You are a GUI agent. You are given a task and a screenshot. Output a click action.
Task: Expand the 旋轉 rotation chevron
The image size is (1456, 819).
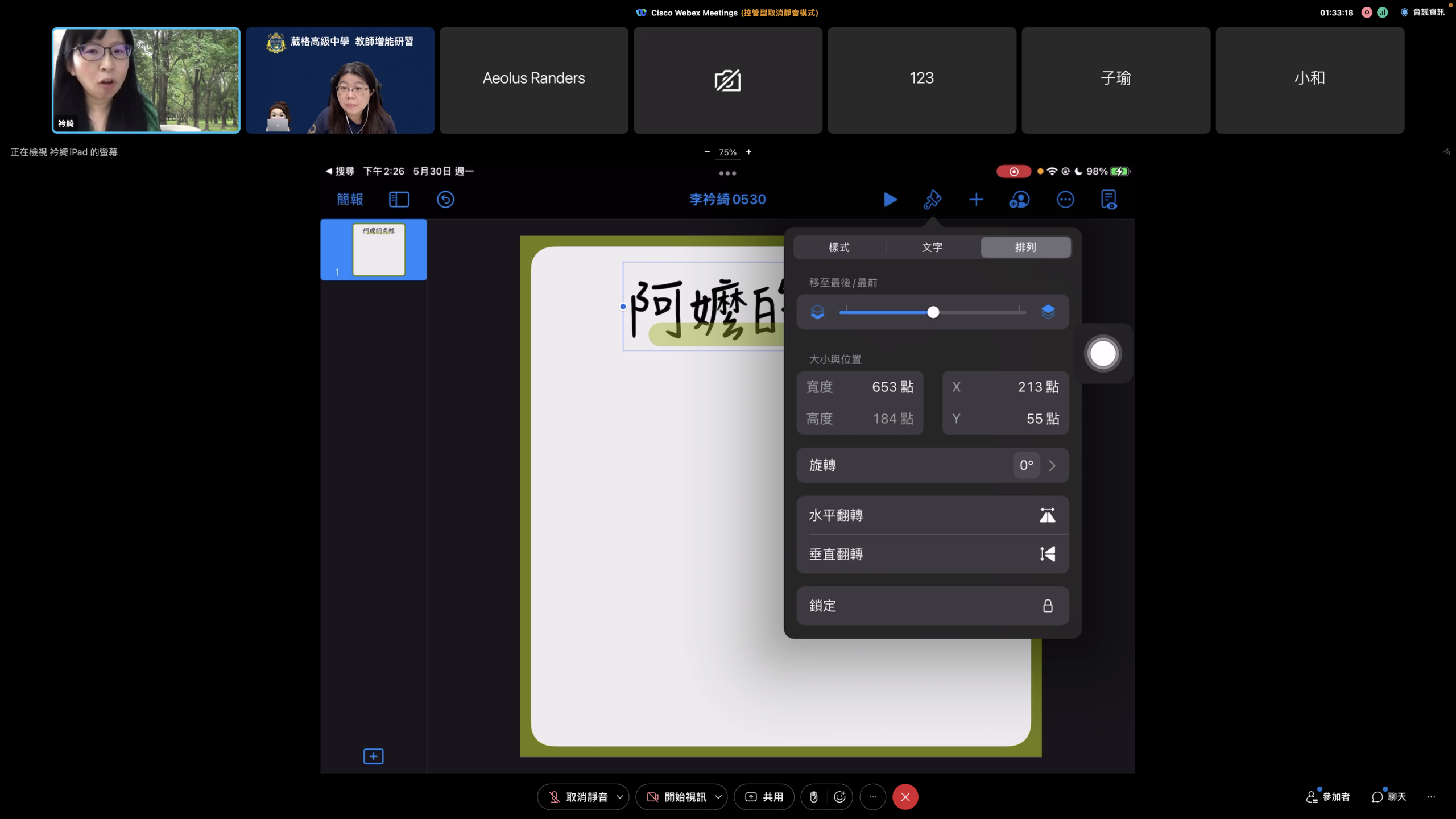[x=1052, y=465]
